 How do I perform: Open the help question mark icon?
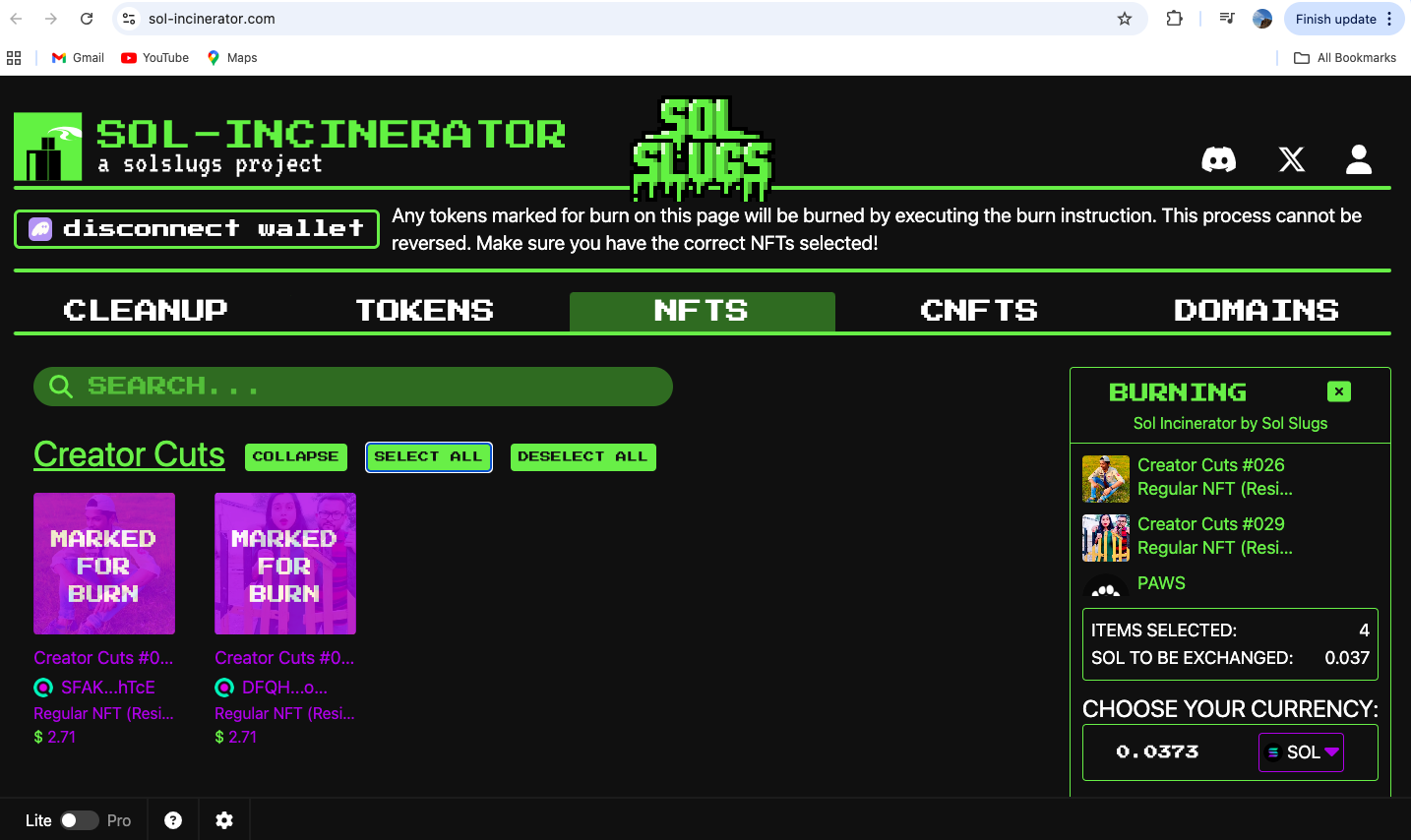click(173, 819)
